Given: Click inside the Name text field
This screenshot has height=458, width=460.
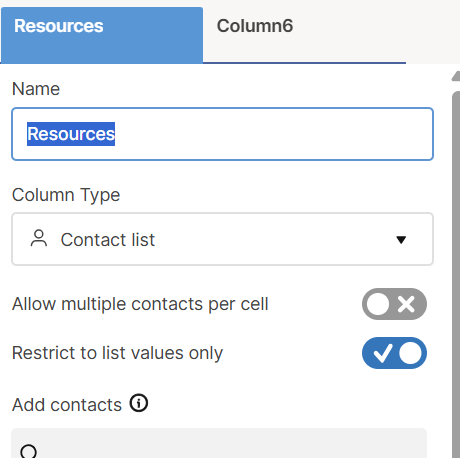Looking at the screenshot, I should point(222,134).
